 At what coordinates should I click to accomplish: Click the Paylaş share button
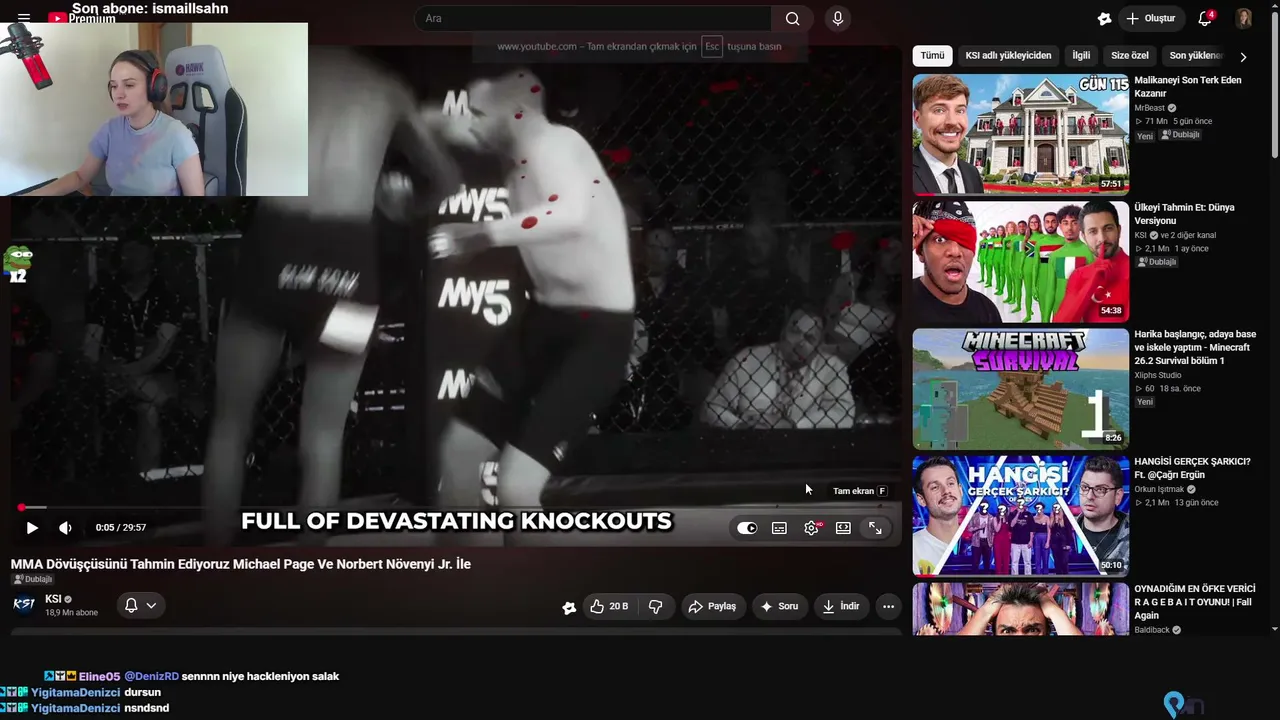click(713, 606)
